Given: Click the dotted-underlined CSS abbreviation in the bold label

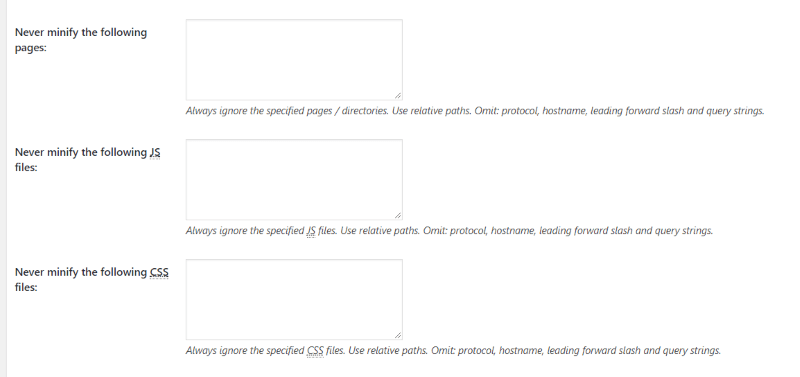Looking at the screenshot, I should [x=159, y=272].
